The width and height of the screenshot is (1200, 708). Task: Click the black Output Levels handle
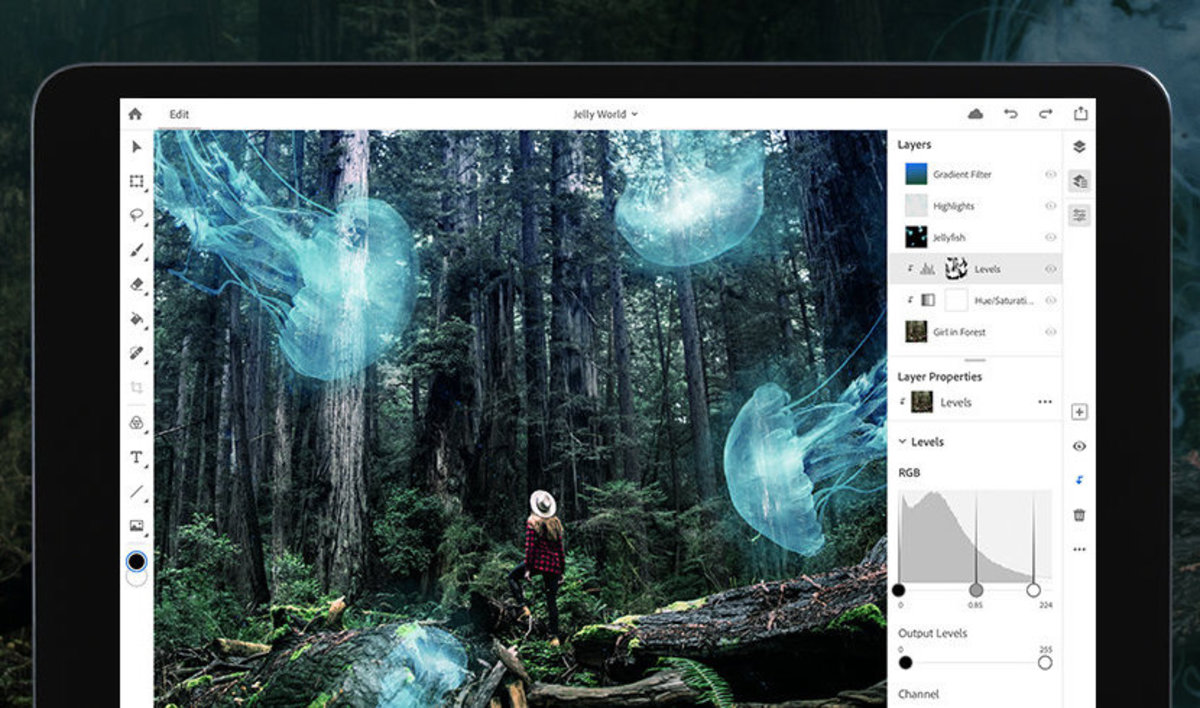(x=905, y=662)
